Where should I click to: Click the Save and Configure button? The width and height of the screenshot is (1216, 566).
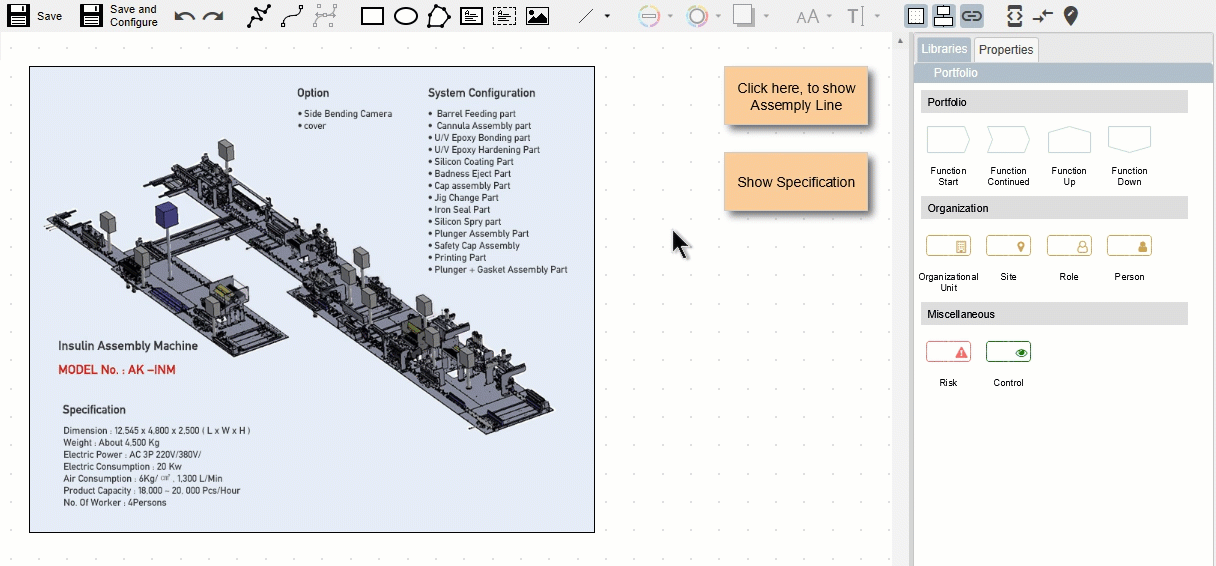pos(119,16)
